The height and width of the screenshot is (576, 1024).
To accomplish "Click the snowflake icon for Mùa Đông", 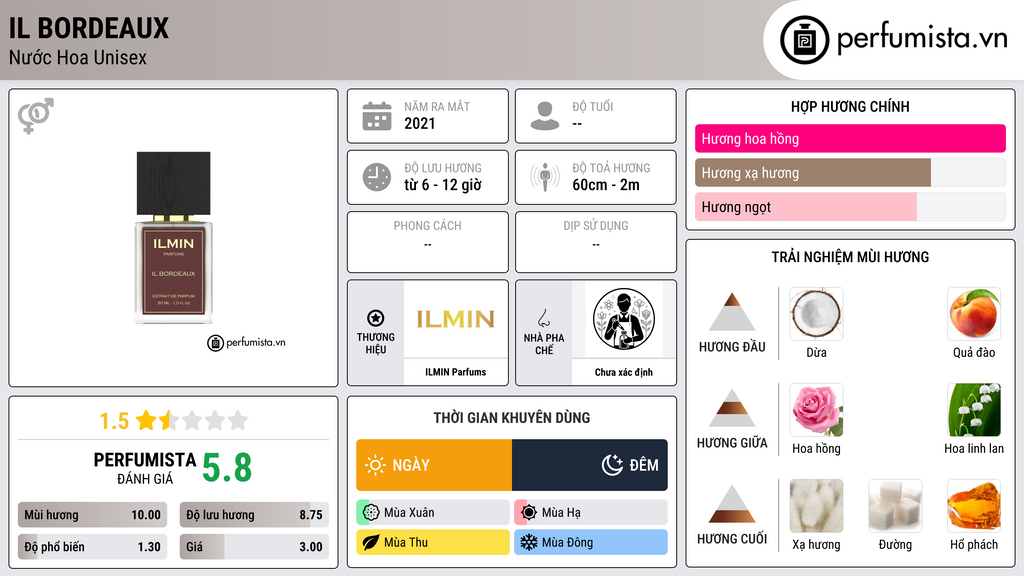I will click(x=529, y=543).
